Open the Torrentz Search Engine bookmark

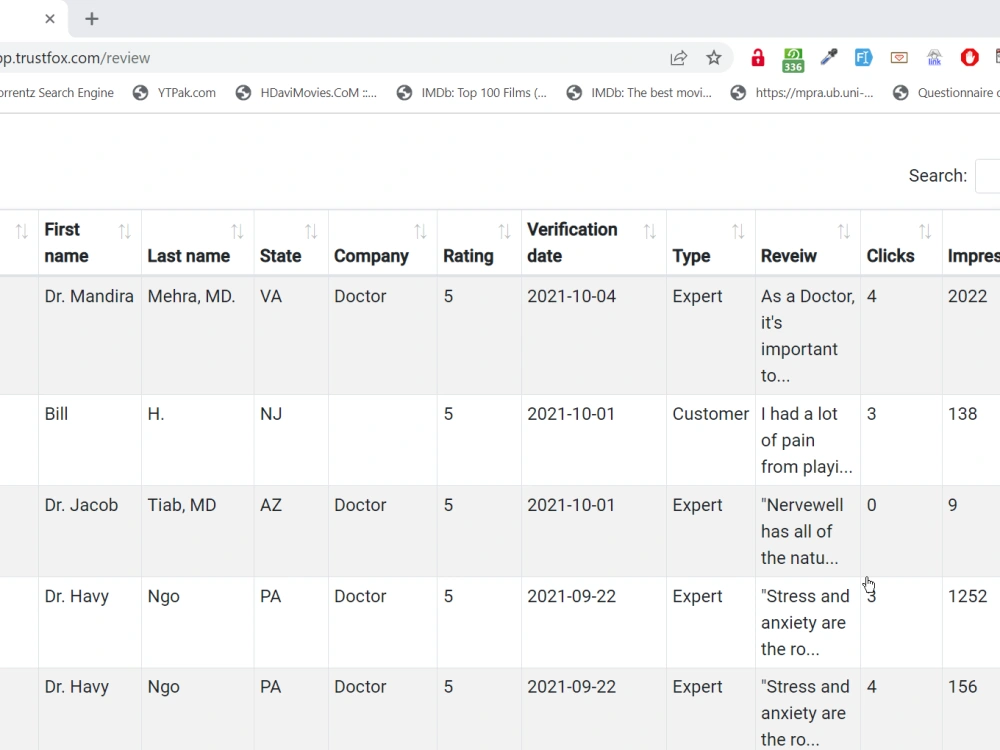click(x=55, y=92)
